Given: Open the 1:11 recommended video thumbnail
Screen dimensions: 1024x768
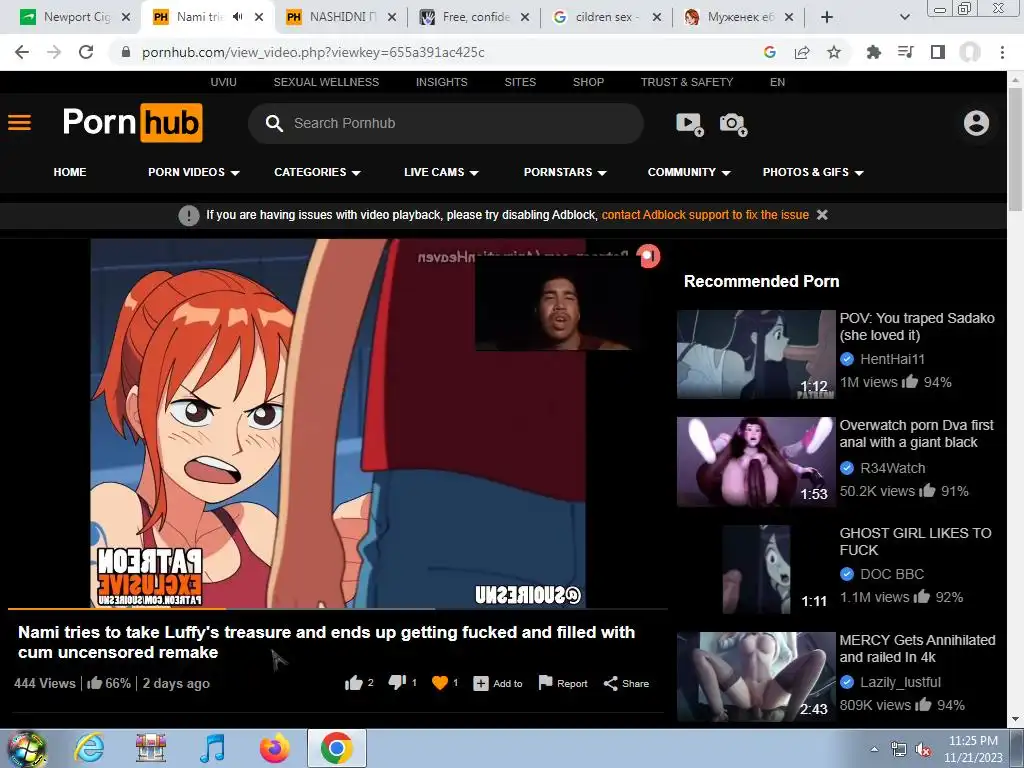Looking at the screenshot, I should click(x=756, y=569).
